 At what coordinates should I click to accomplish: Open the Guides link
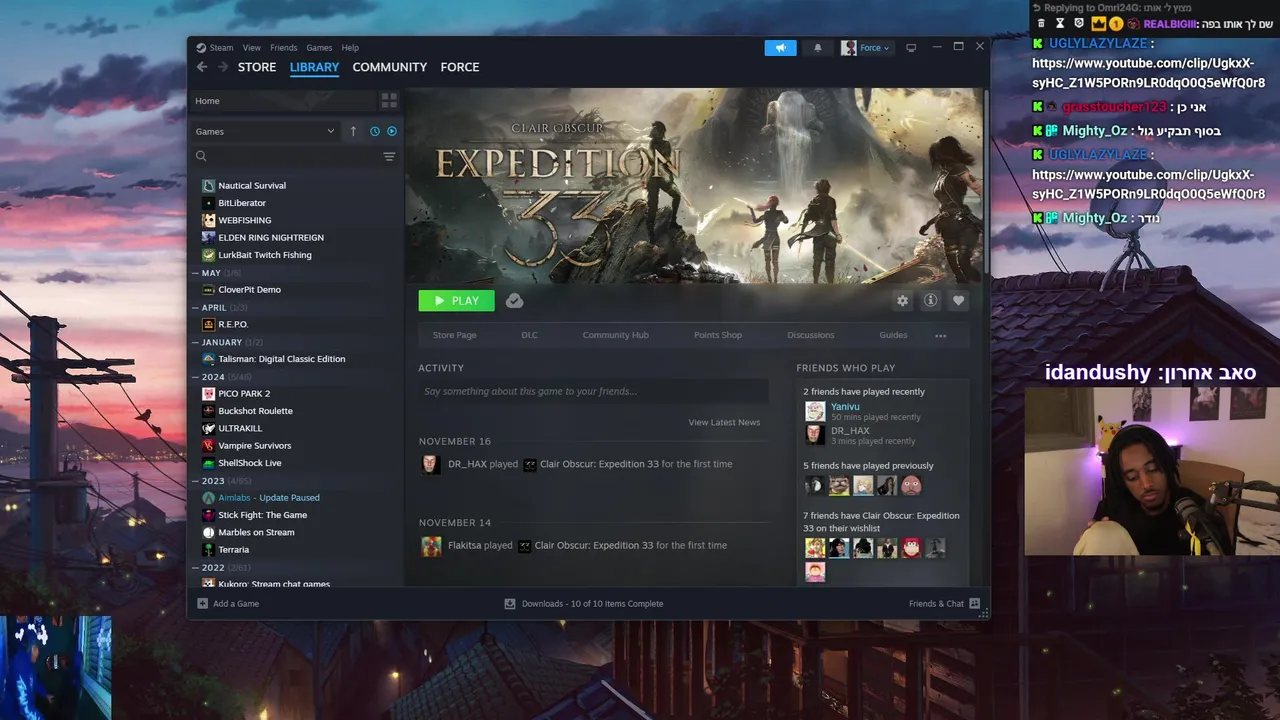point(893,335)
